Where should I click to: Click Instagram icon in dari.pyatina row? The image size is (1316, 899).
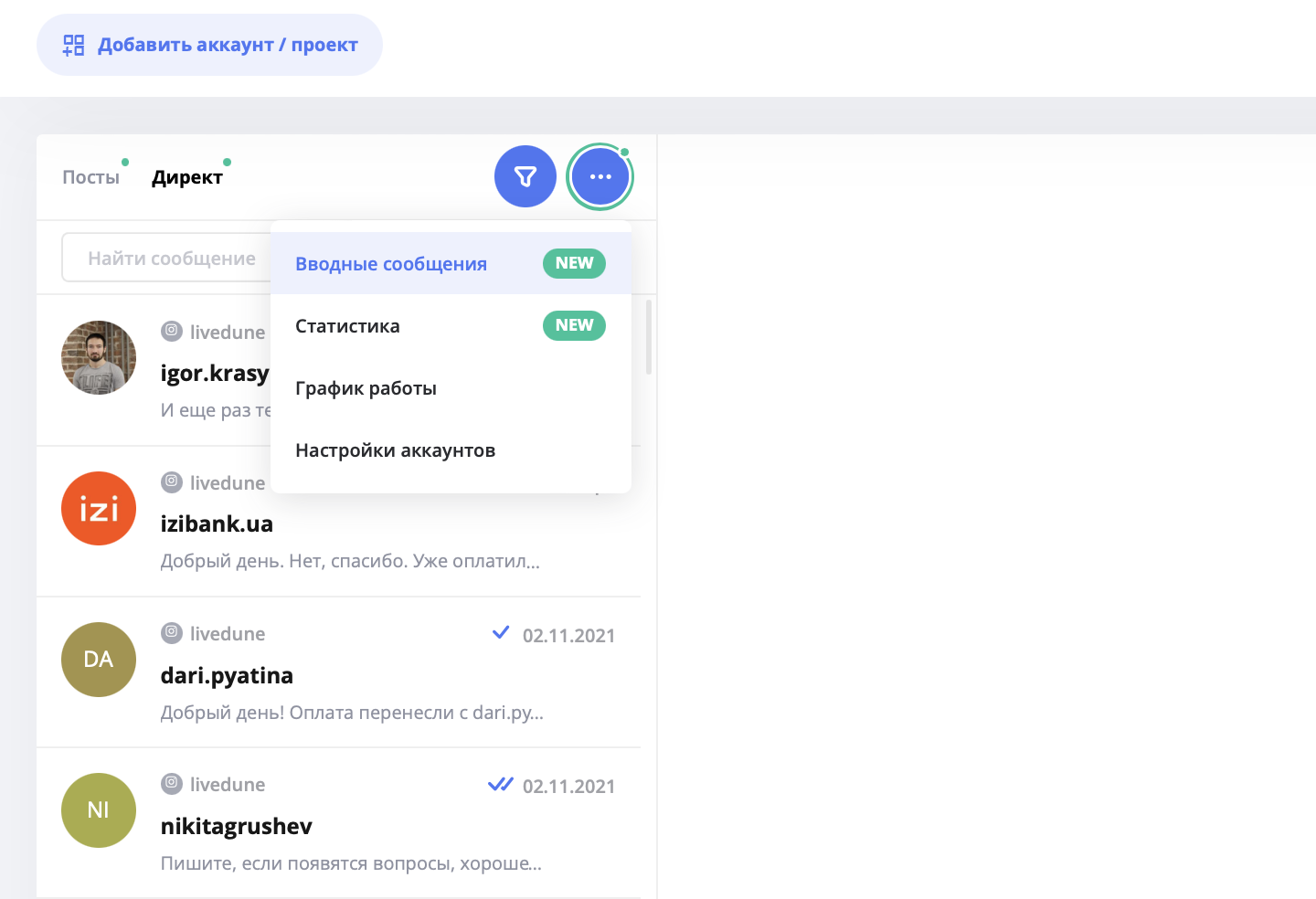coord(172,632)
